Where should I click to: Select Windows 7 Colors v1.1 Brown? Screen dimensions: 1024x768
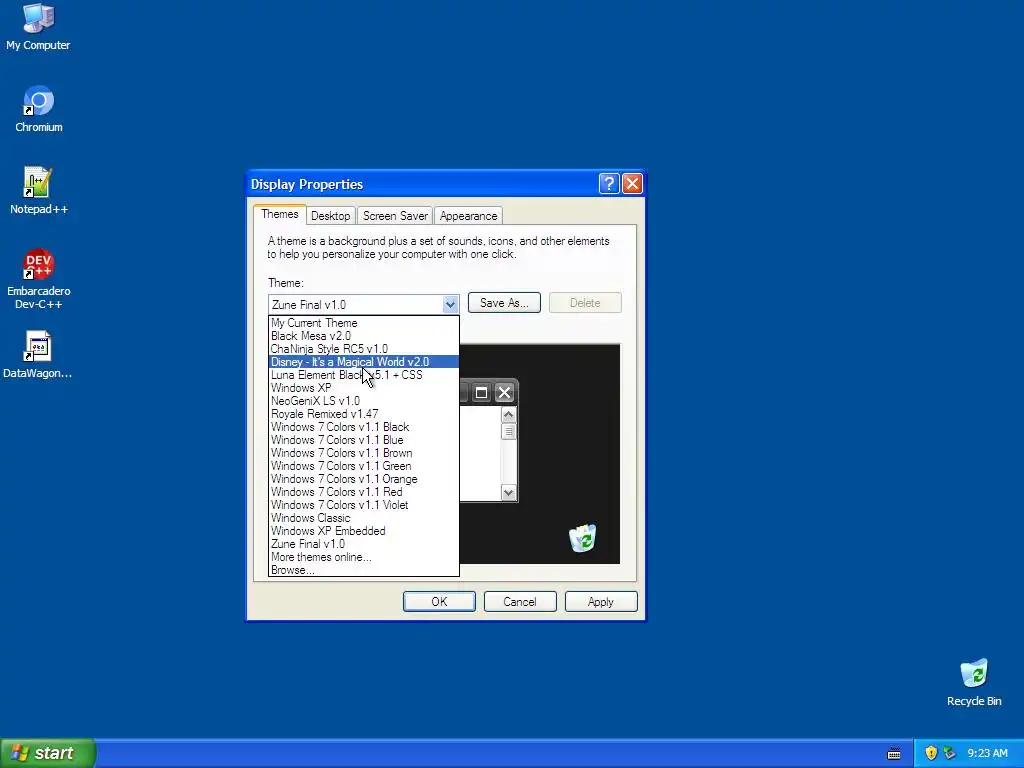(364, 453)
